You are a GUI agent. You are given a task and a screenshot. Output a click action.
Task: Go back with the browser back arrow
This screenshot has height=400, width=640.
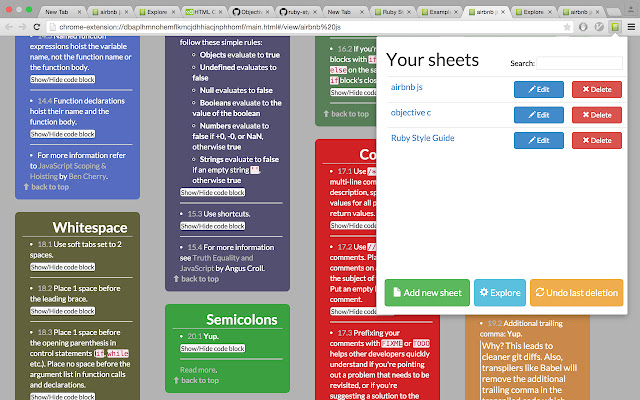click(x=9, y=27)
